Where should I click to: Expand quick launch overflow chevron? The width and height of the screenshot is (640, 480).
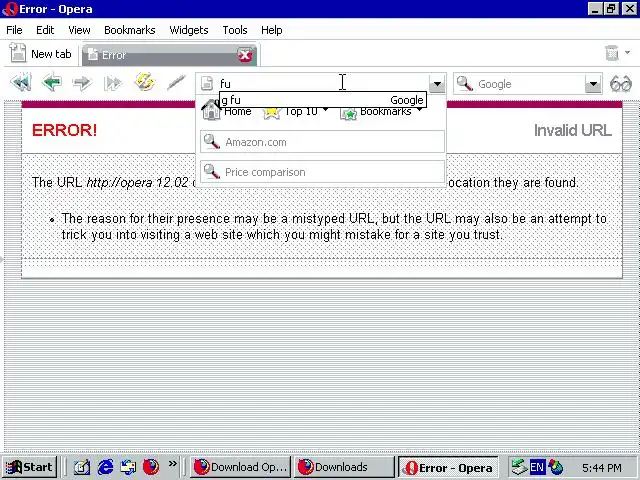(173, 464)
